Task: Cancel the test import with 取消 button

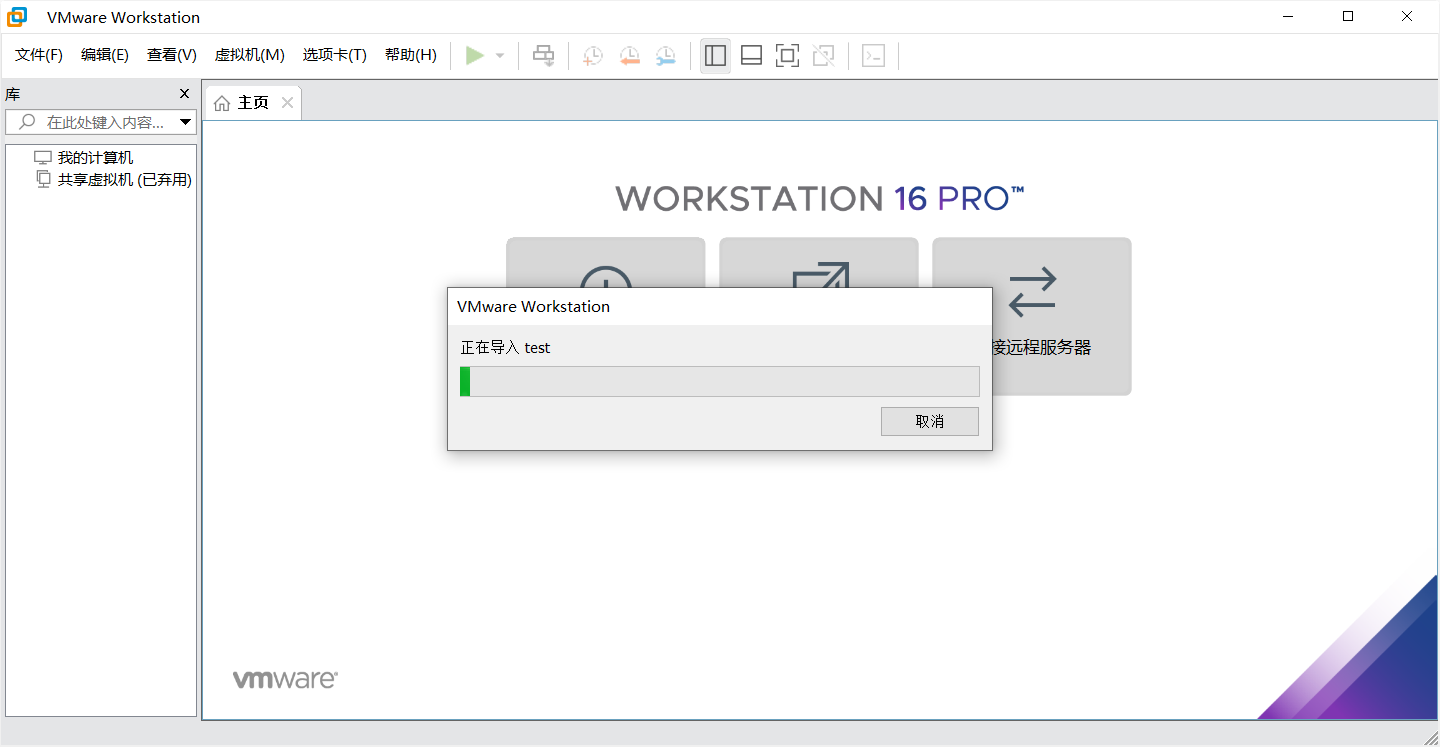Action: pos(929,421)
